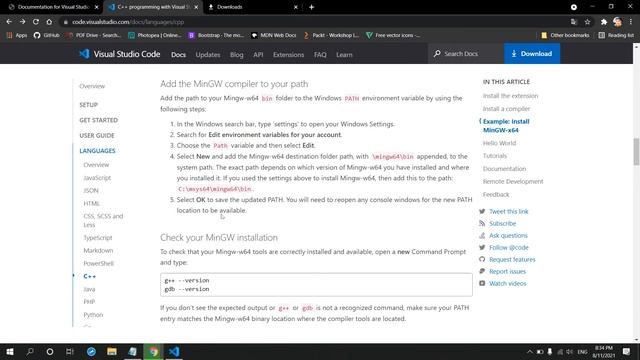The image size is (640, 360).
Task: Click the Follow @code Twitter icon
Action: (482, 247)
